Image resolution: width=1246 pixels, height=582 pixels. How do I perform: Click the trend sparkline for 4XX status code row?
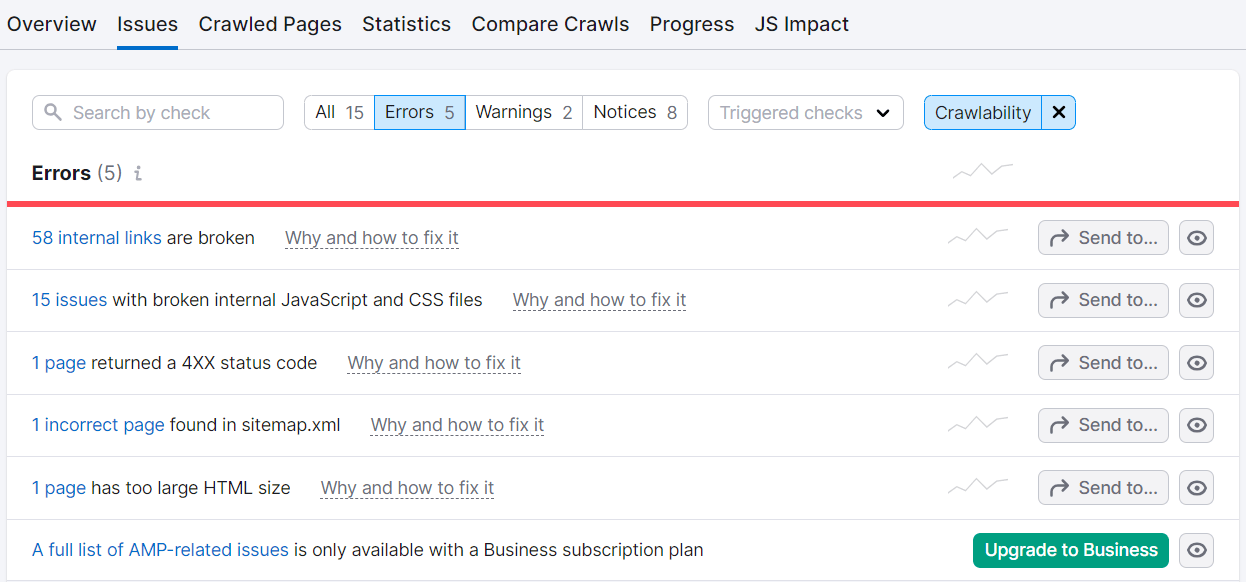click(x=978, y=362)
